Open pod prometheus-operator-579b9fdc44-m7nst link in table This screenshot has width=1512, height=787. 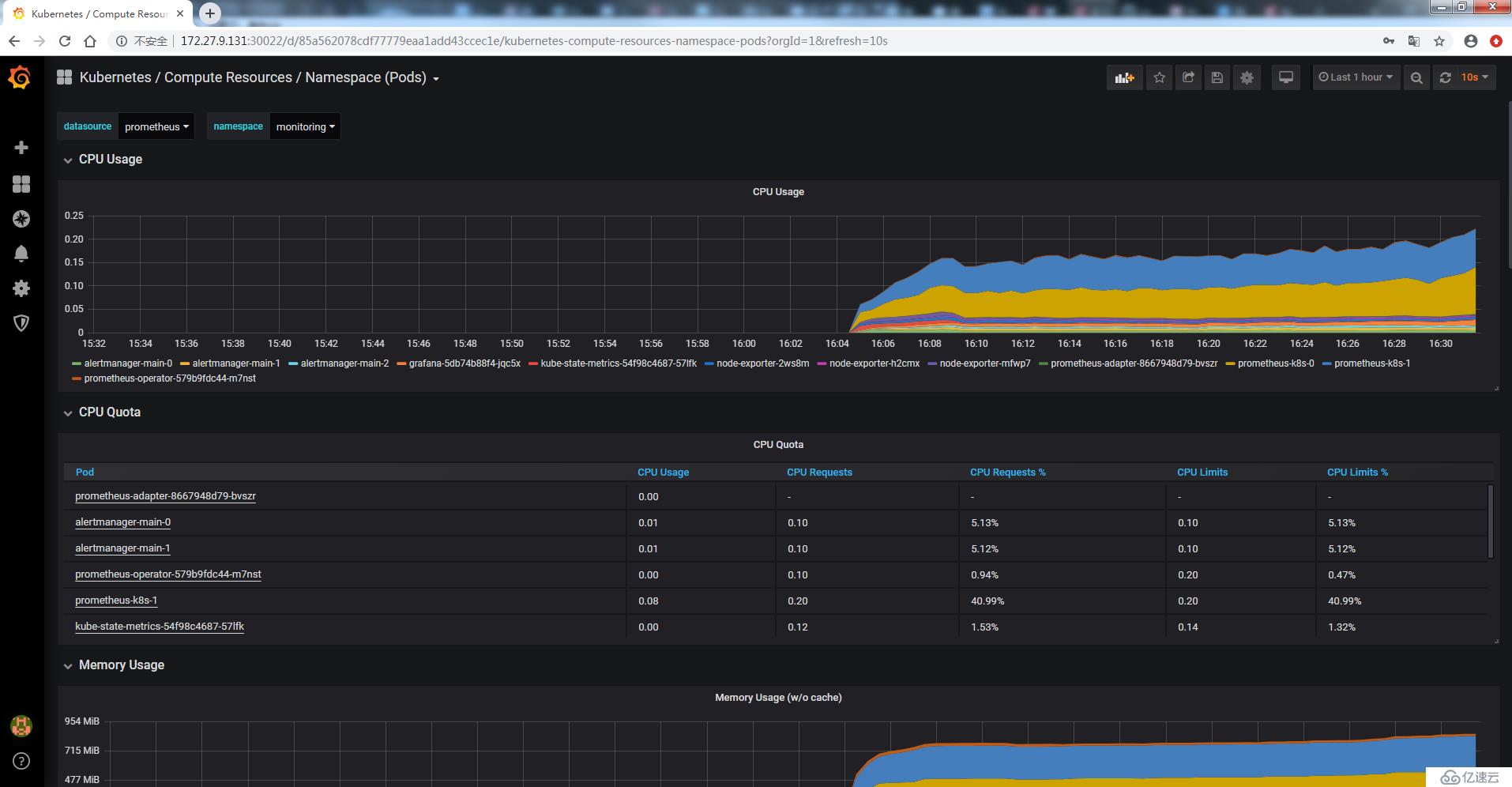(x=167, y=574)
